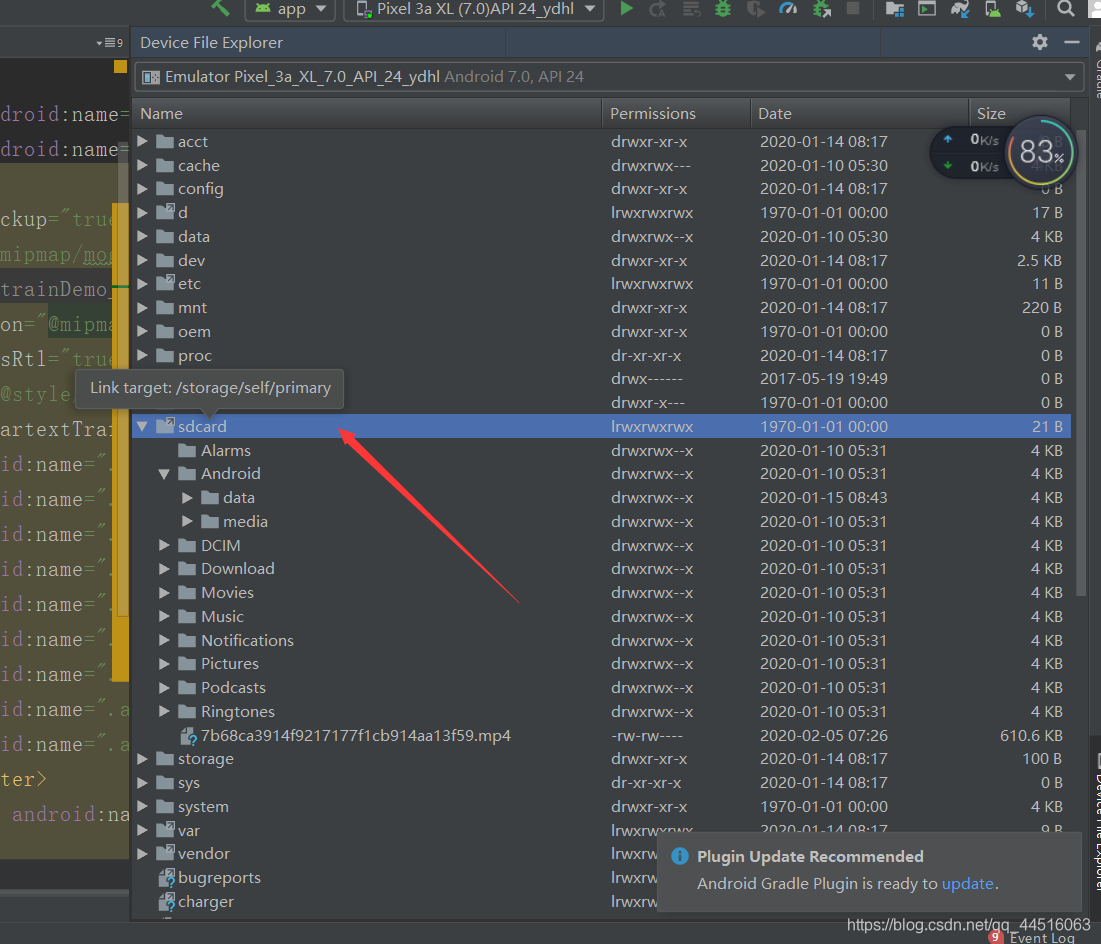The image size is (1101, 944).
Task: Expand the acct folder
Action: click(x=143, y=141)
